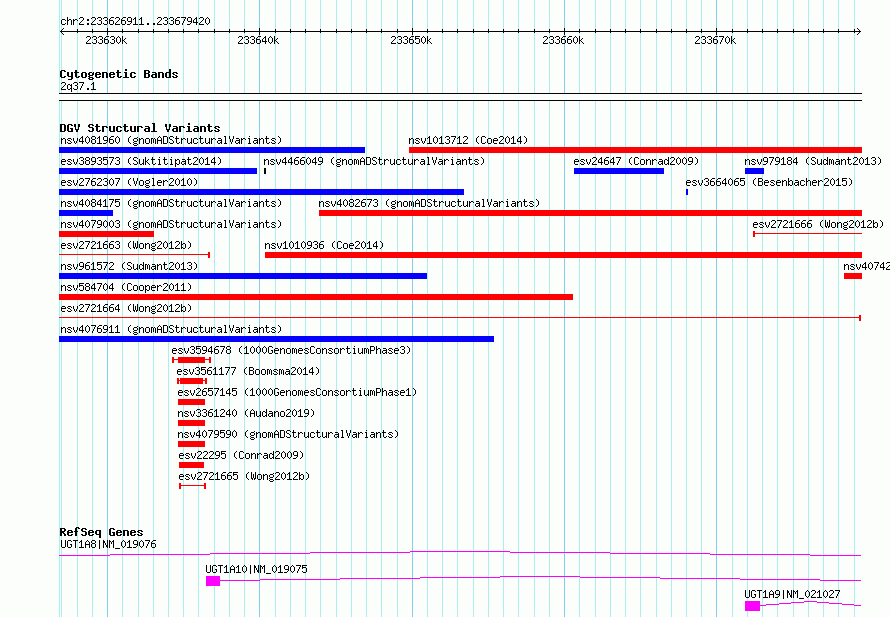Click the blue esv2762307 variant bar
The width and height of the screenshot is (890, 617).
tap(261, 192)
